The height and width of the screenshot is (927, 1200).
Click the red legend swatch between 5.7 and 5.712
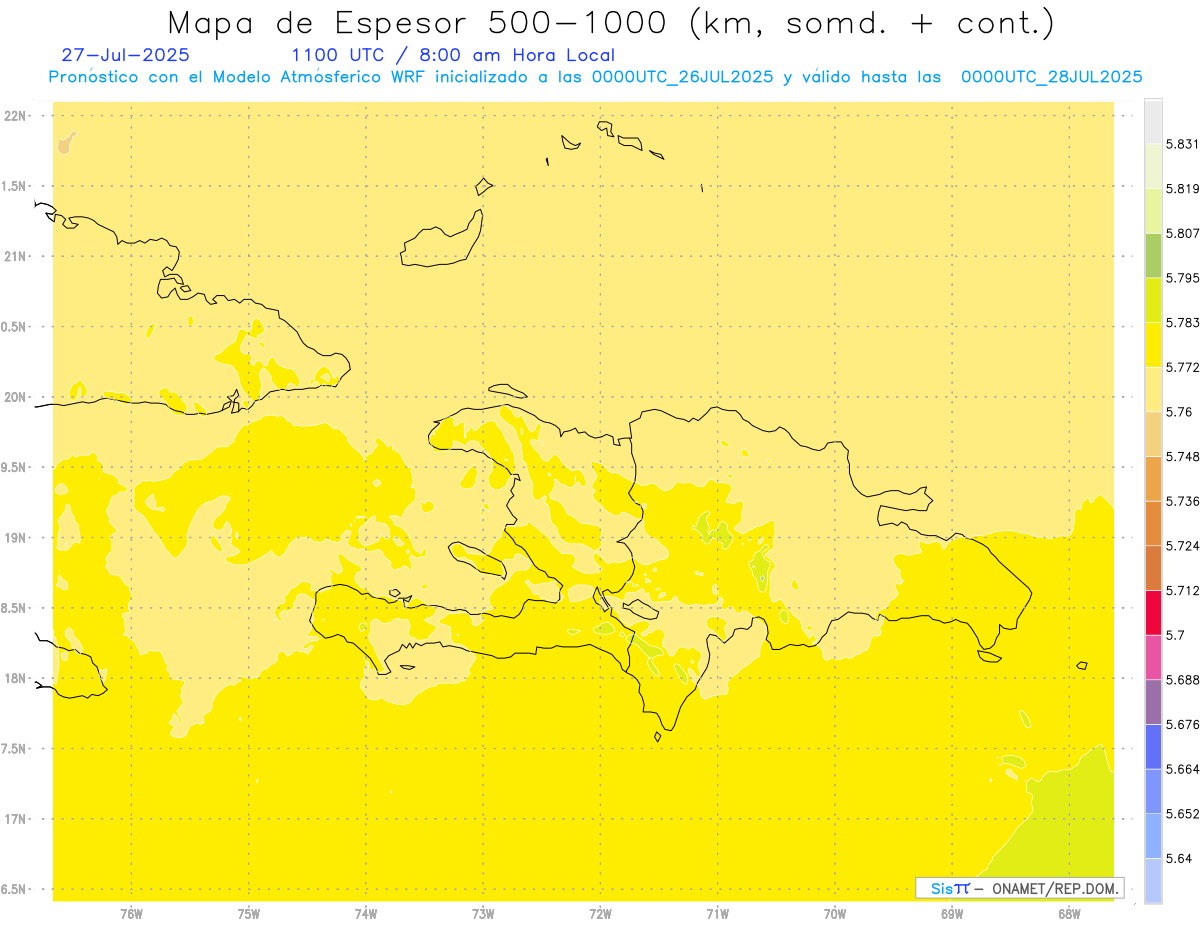click(x=1153, y=612)
